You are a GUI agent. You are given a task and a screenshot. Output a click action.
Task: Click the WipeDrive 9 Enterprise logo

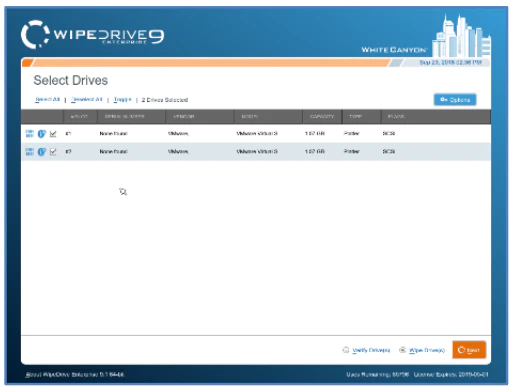(92, 35)
